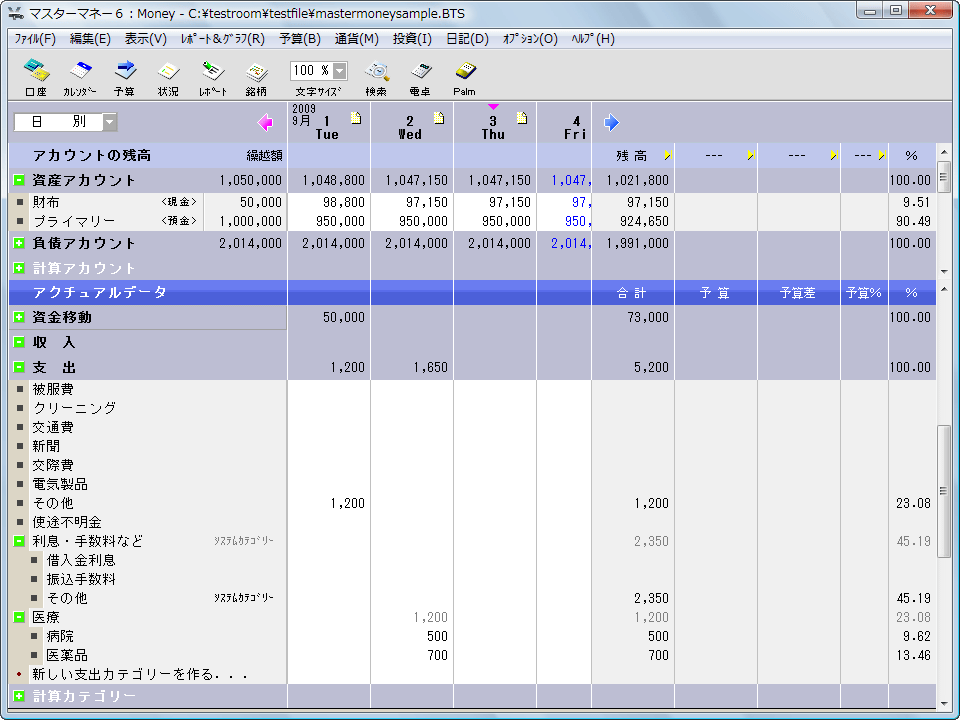
Task: Collapse the 利息・手数料など category
Action: tap(19, 541)
